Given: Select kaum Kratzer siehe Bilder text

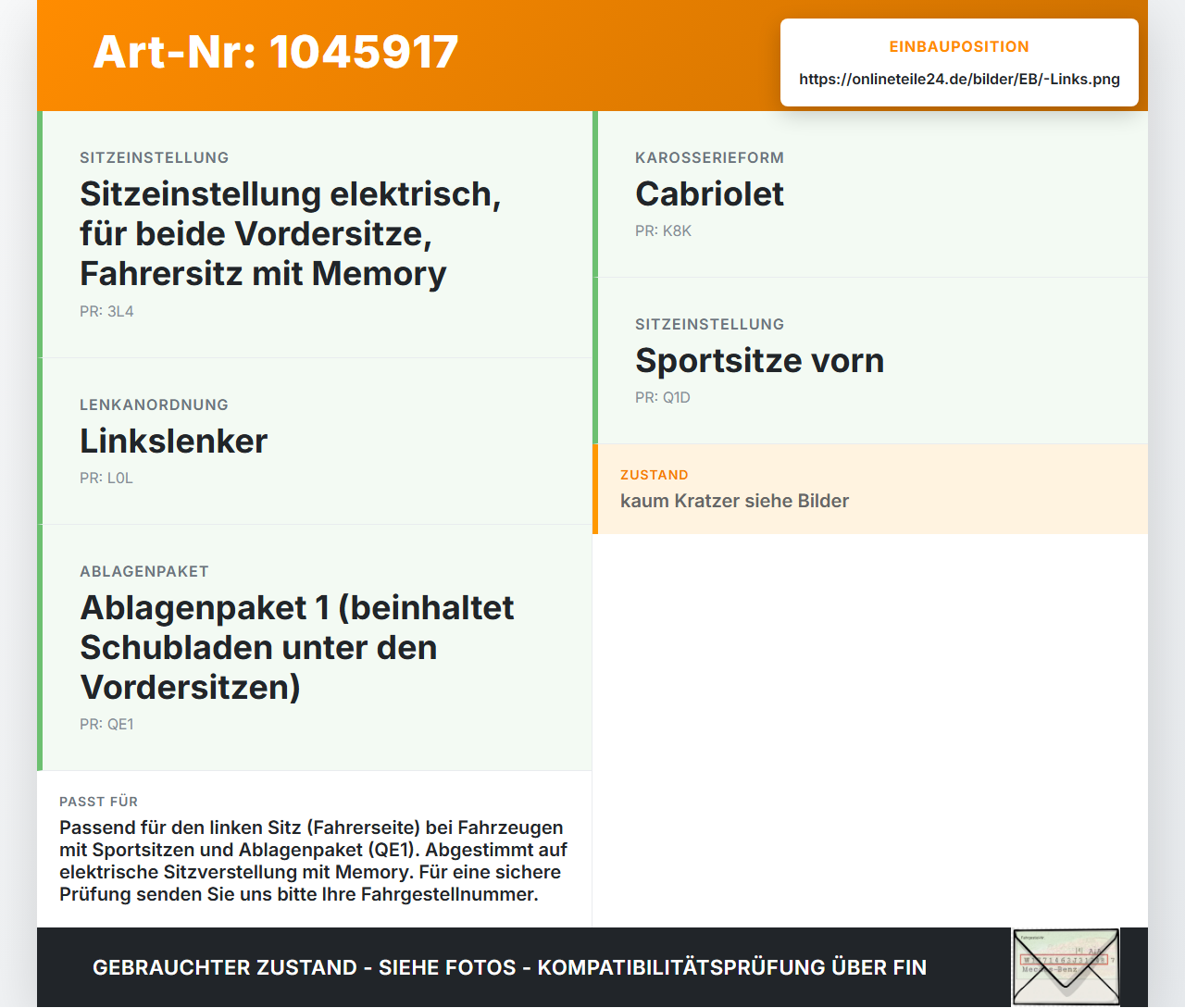Looking at the screenshot, I should 734,501.
